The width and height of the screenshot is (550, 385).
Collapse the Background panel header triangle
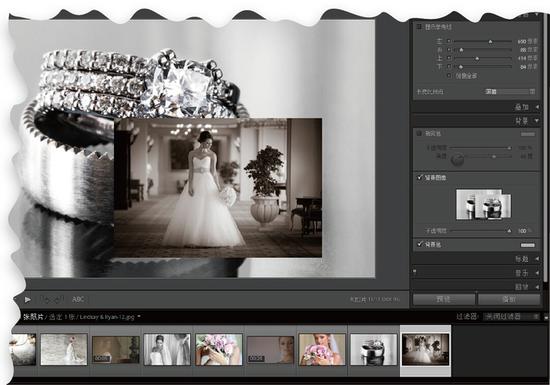click(x=537, y=121)
